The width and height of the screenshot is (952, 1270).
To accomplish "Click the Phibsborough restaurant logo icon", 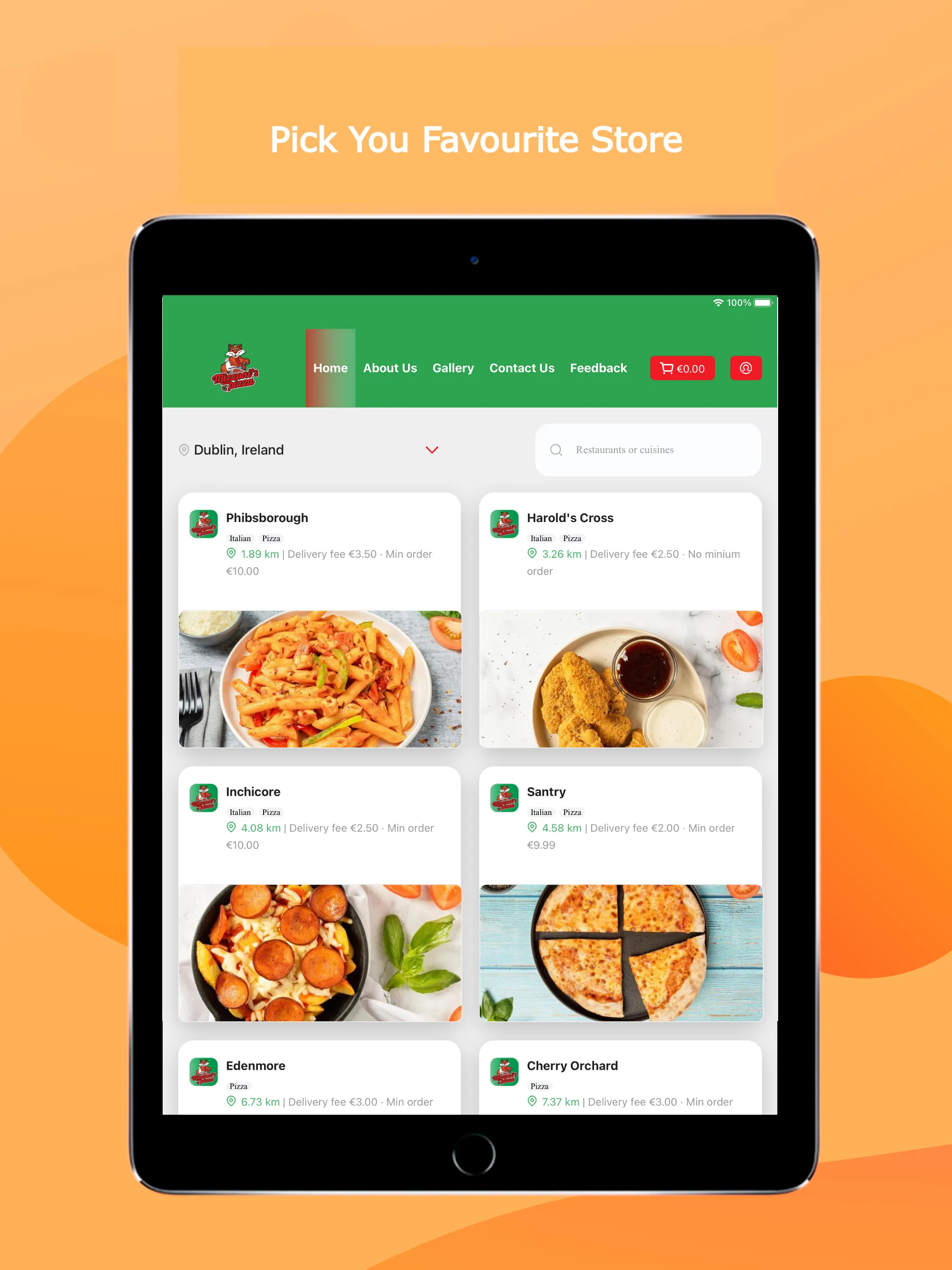I will tap(204, 523).
